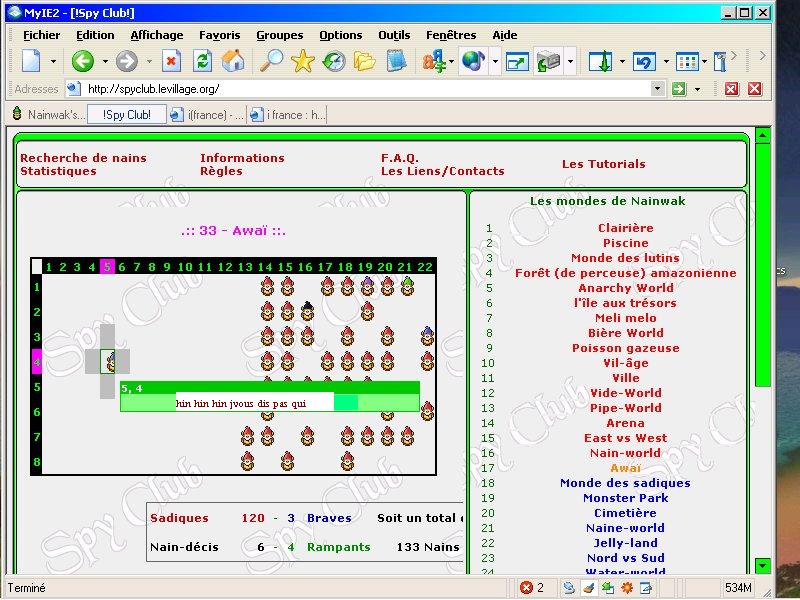Screen dimensions: 800x600
Task: Click the blue undo arrow window icon
Action: pos(644,61)
